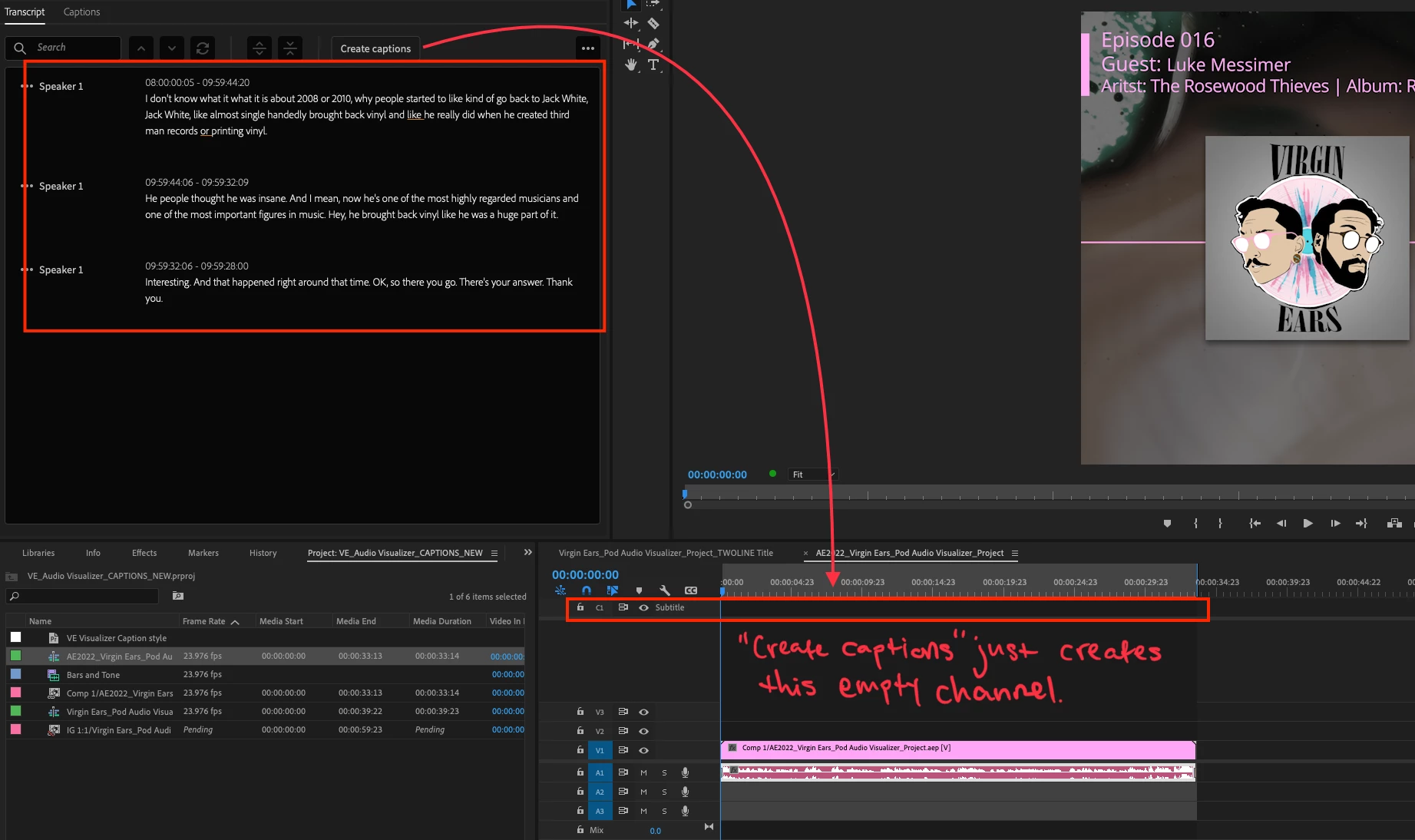The width and height of the screenshot is (1415, 840).
Task: Click the Lift button
Action: tap(1394, 524)
